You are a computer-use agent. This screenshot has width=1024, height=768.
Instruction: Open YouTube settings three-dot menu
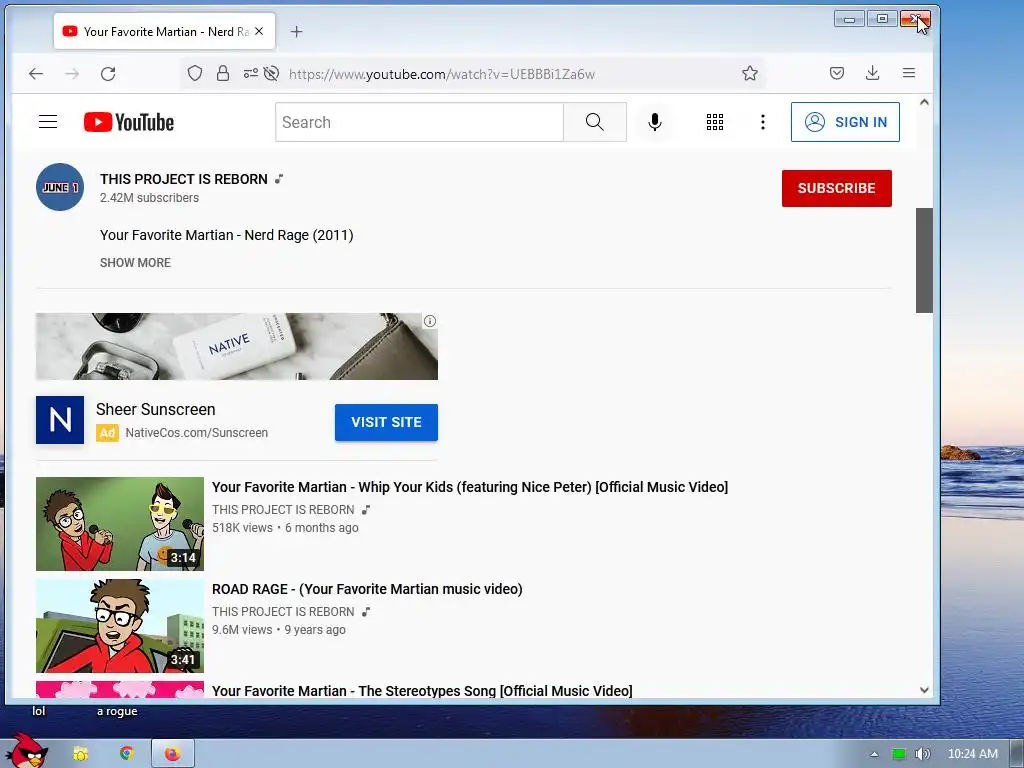[763, 122]
